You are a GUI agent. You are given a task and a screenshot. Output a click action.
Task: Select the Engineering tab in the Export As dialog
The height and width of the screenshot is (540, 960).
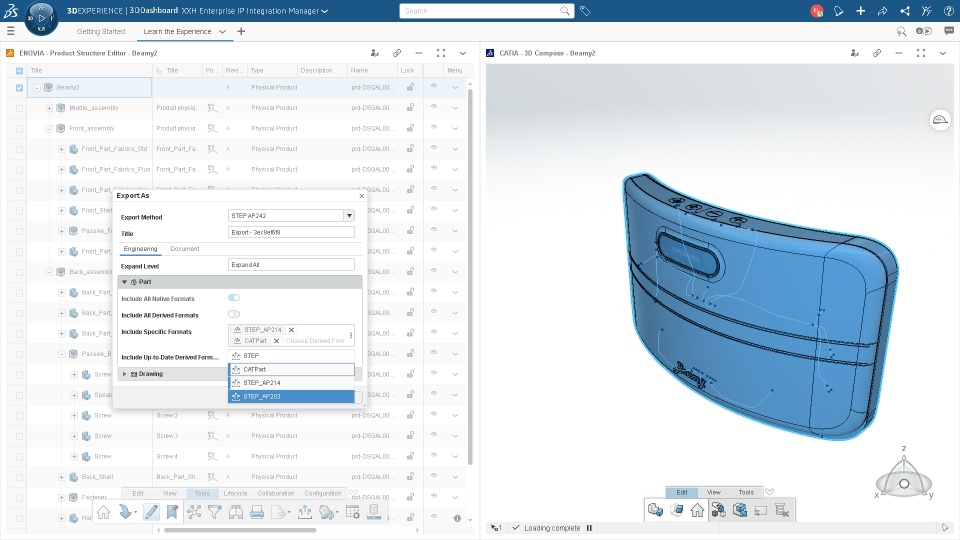tap(140, 249)
